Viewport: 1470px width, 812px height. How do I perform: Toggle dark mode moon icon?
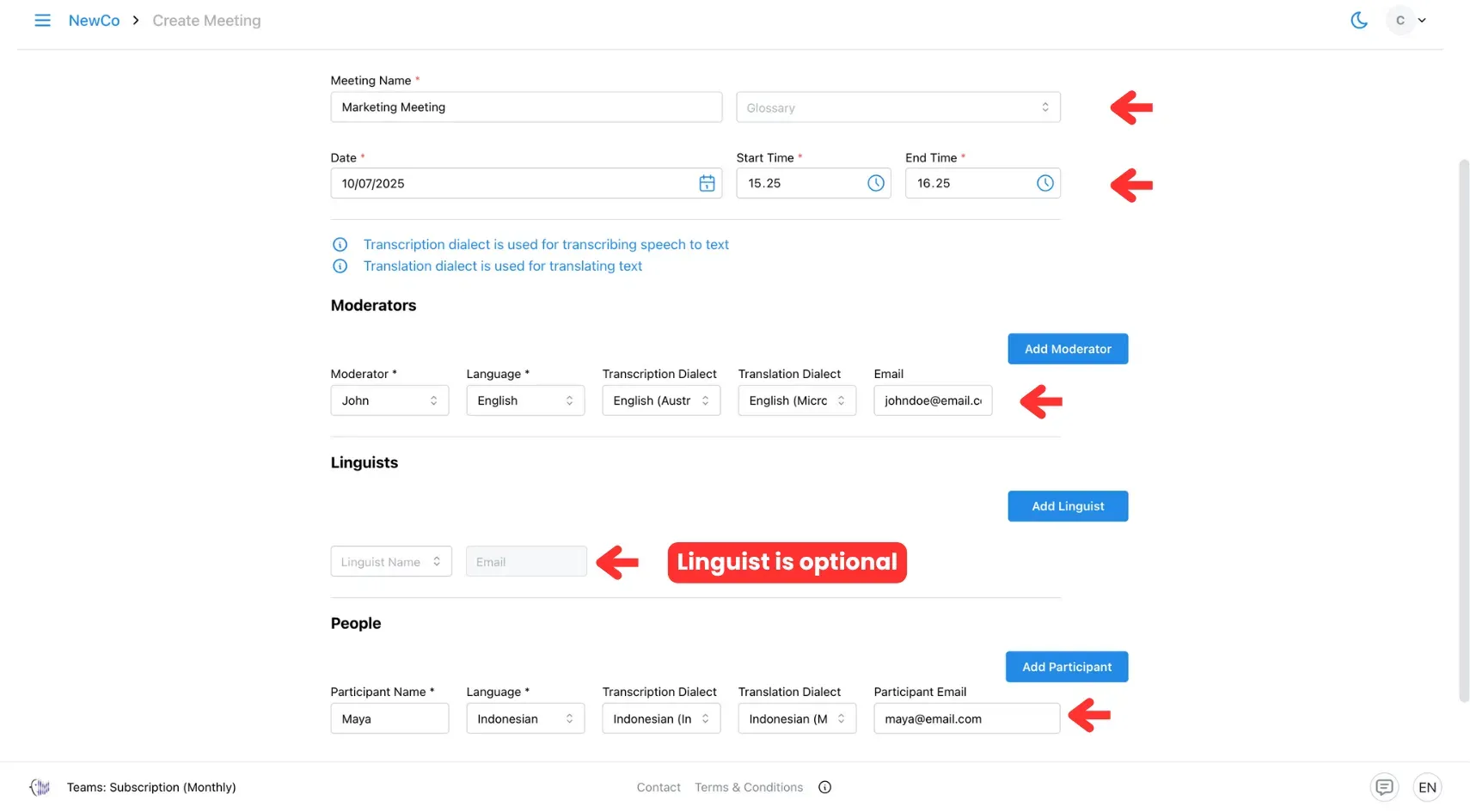pyautogui.click(x=1359, y=20)
